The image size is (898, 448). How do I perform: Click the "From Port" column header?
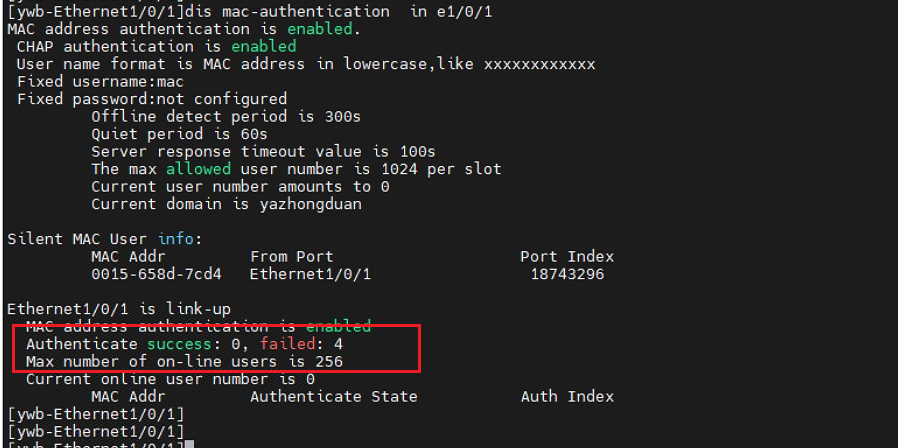click(x=291, y=256)
